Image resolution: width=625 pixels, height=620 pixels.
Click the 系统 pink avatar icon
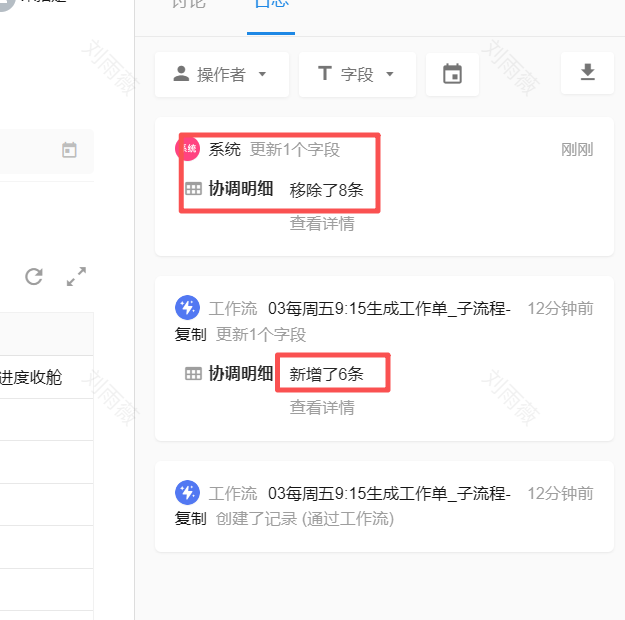[187, 149]
